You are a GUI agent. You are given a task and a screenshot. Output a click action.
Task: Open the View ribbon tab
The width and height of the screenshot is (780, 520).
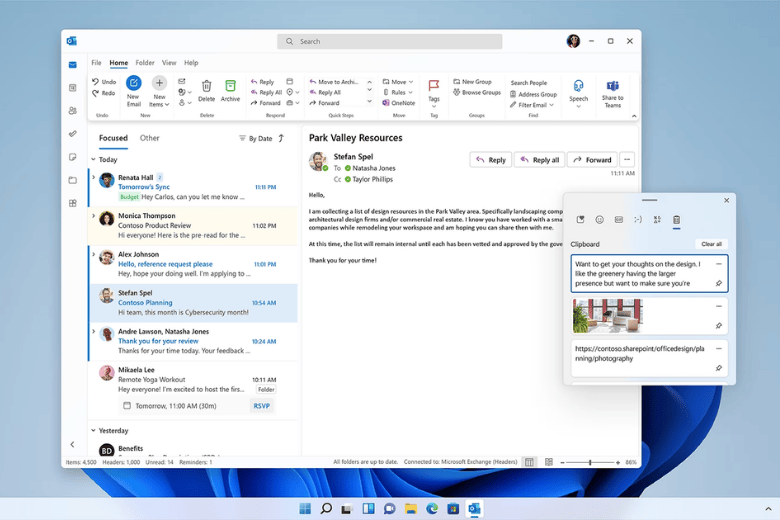(x=169, y=63)
